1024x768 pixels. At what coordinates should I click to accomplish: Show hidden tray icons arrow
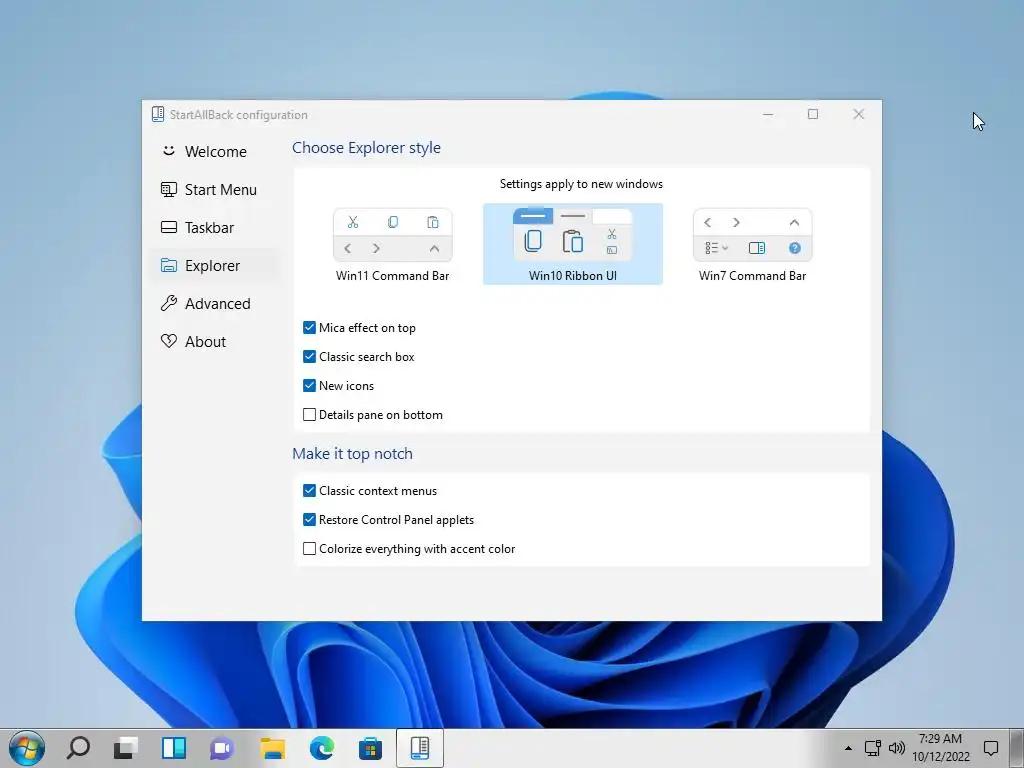click(848, 748)
